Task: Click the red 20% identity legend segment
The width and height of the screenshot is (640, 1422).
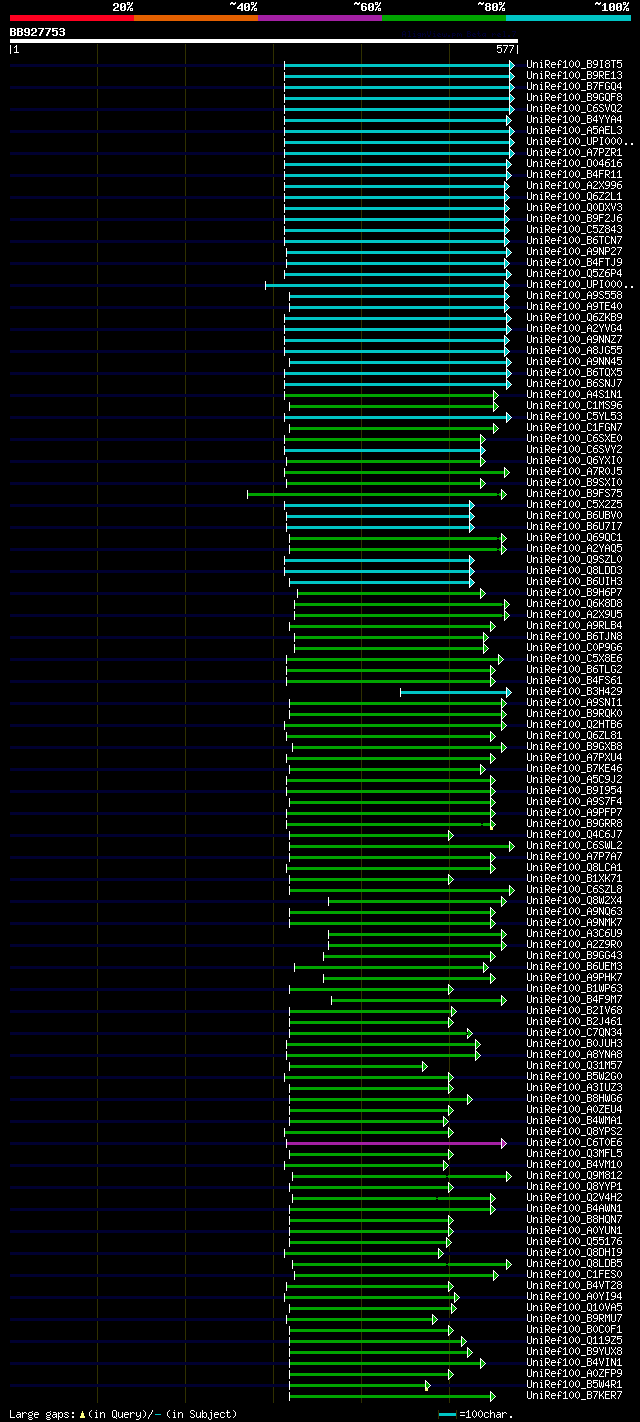Action: 72,17
